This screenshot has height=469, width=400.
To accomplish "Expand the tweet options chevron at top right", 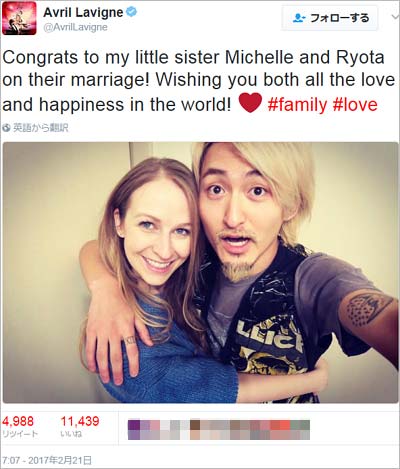I will (x=395, y=16).
